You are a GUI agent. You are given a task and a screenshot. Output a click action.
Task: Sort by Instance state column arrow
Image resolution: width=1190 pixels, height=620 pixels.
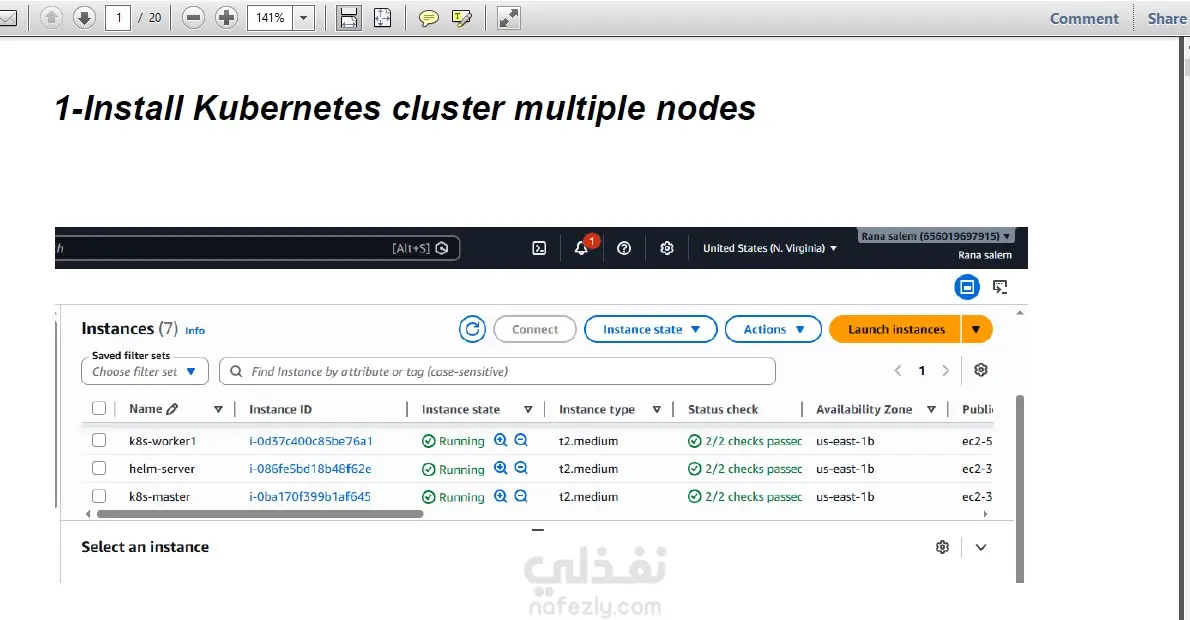[527, 409]
